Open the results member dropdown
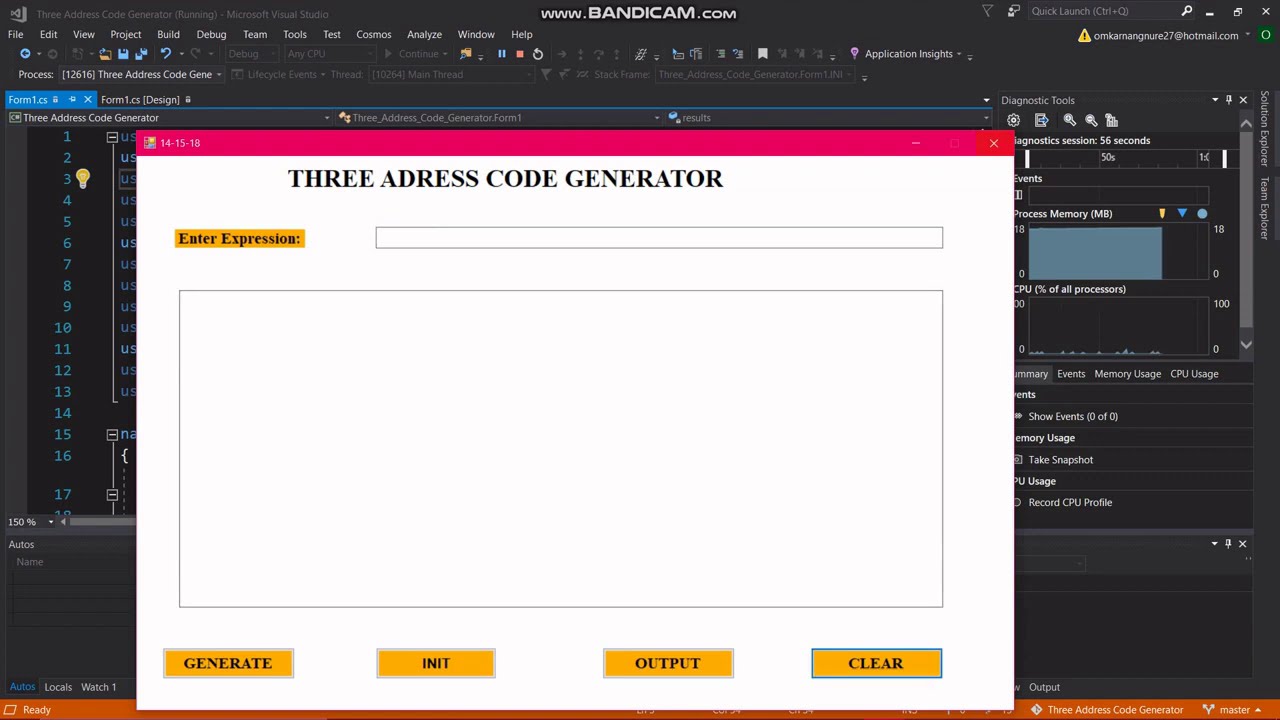The width and height of the screenshot is (1280, 720). tap(984, 118)
